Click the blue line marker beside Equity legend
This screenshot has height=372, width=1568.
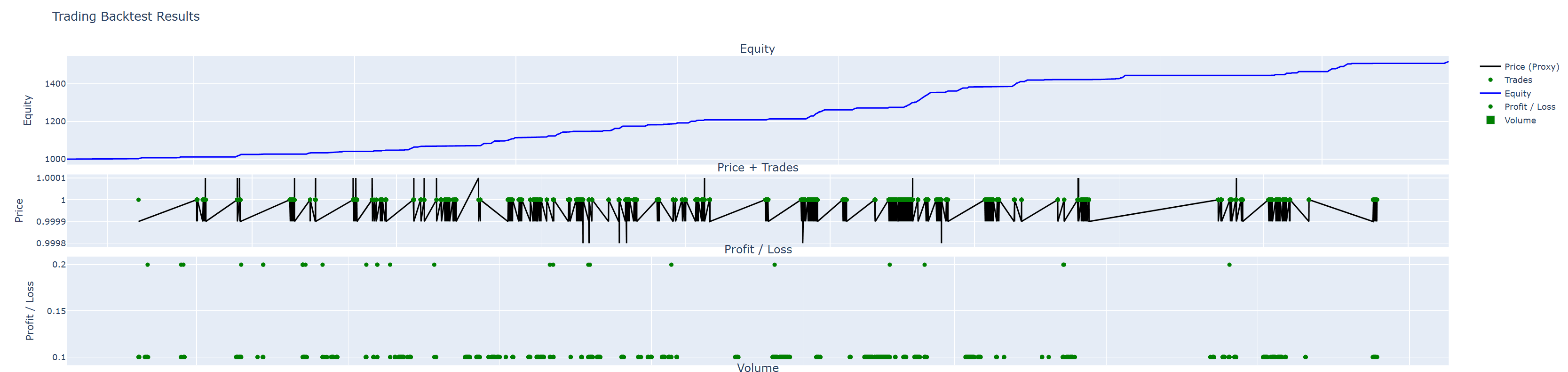pos(1490,93)
